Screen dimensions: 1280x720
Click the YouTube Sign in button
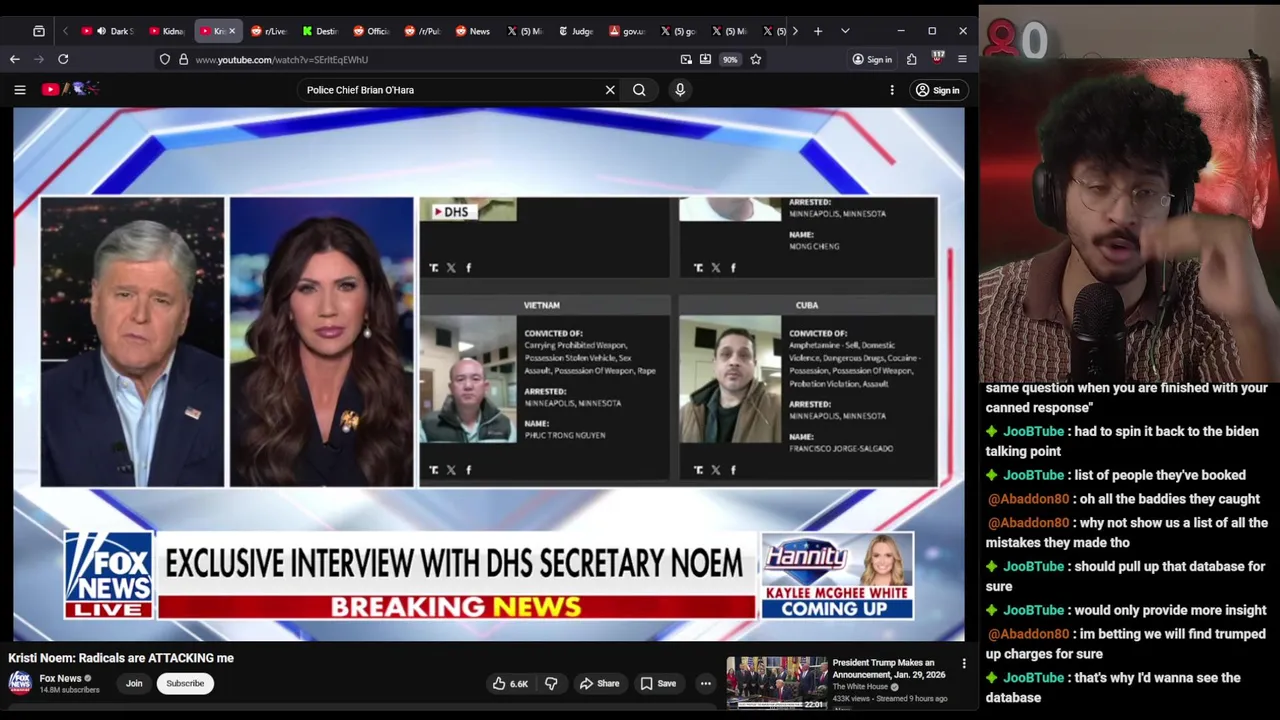click(x=938, y=90)
